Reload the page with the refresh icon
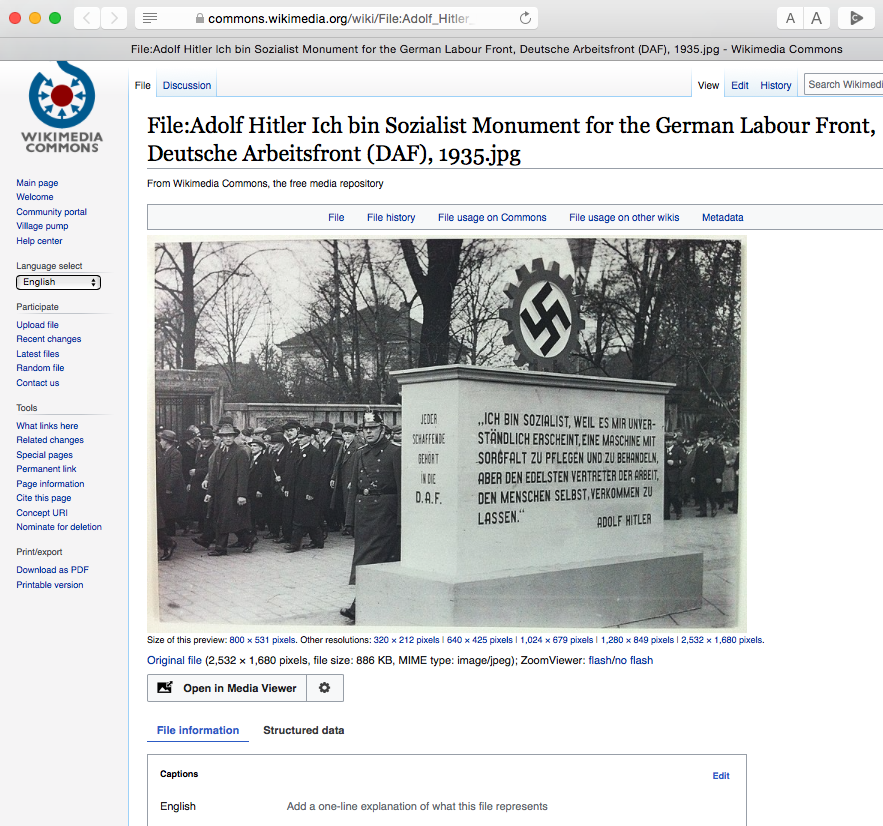Viewport: 883px width, 826px height. click(x=525, y=18)
